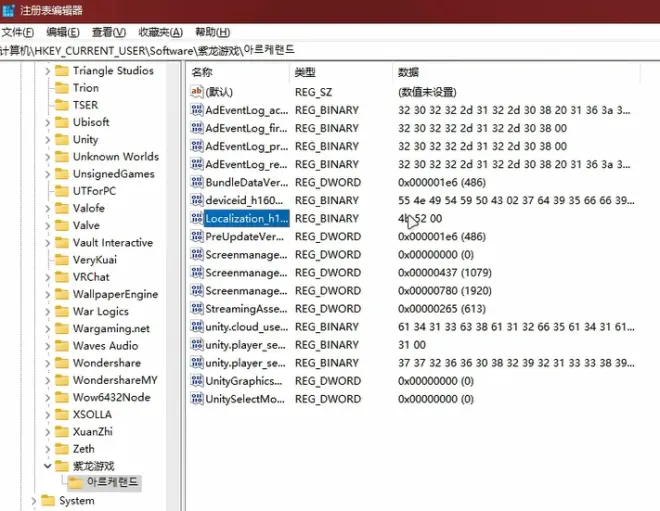Expand the Unity registry key
Viewport: 660px width, 511px height.
click(x=46, y=140)
